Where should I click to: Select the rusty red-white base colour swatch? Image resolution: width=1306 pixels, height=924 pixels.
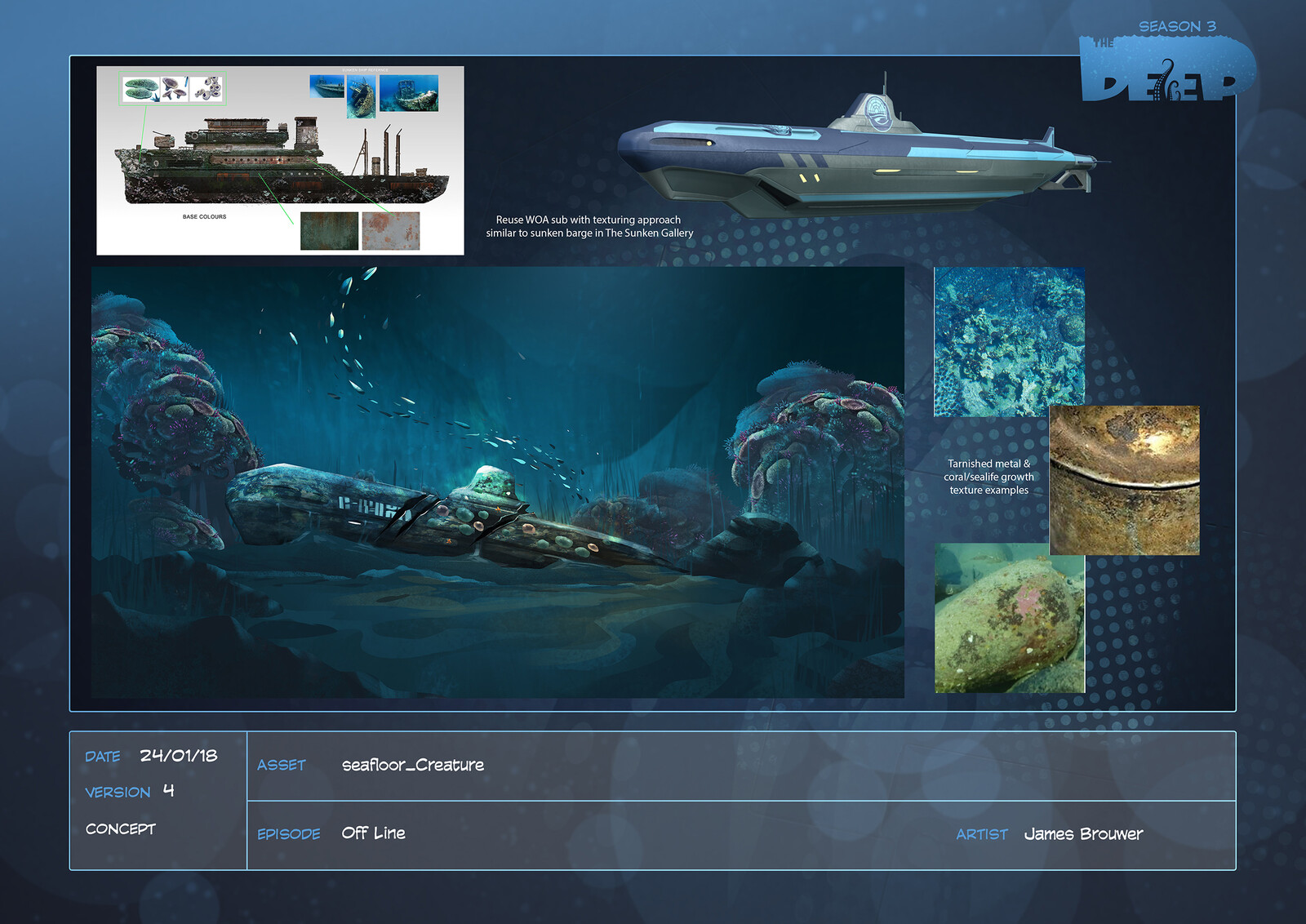[x=391, y=231]
